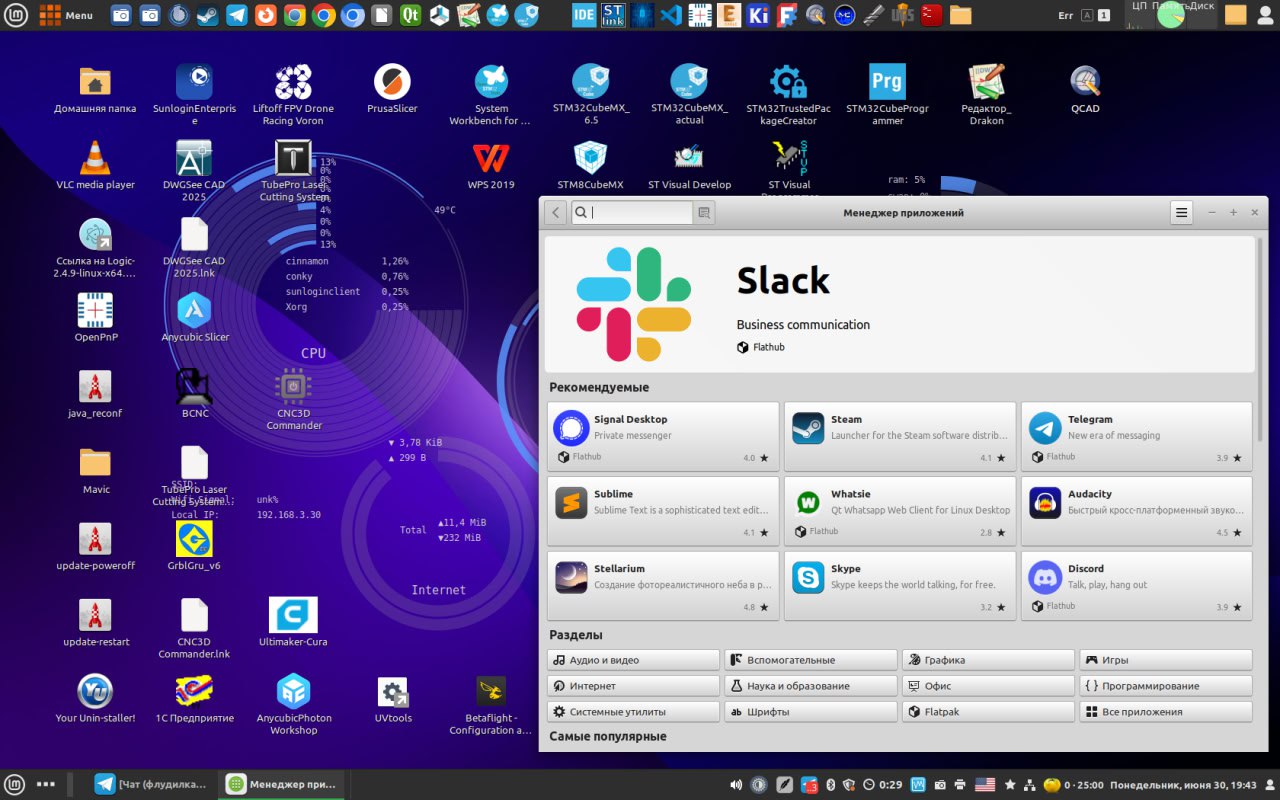Open the Игры category
Image resolution: width=1280 pixels, height=800 pixels.
1165,660
